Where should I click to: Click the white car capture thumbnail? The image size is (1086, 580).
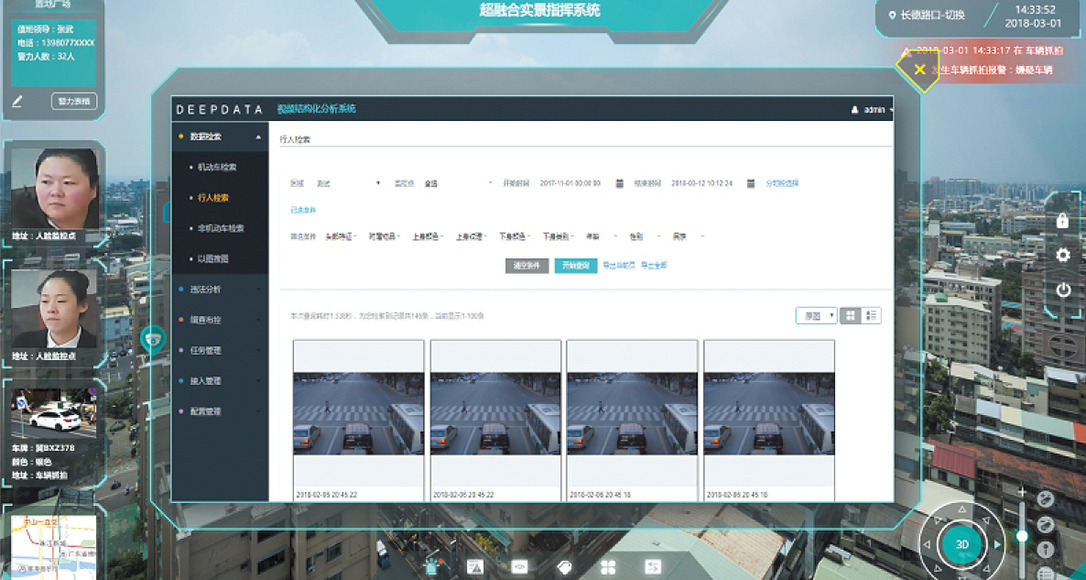click(x=54, y=412)
